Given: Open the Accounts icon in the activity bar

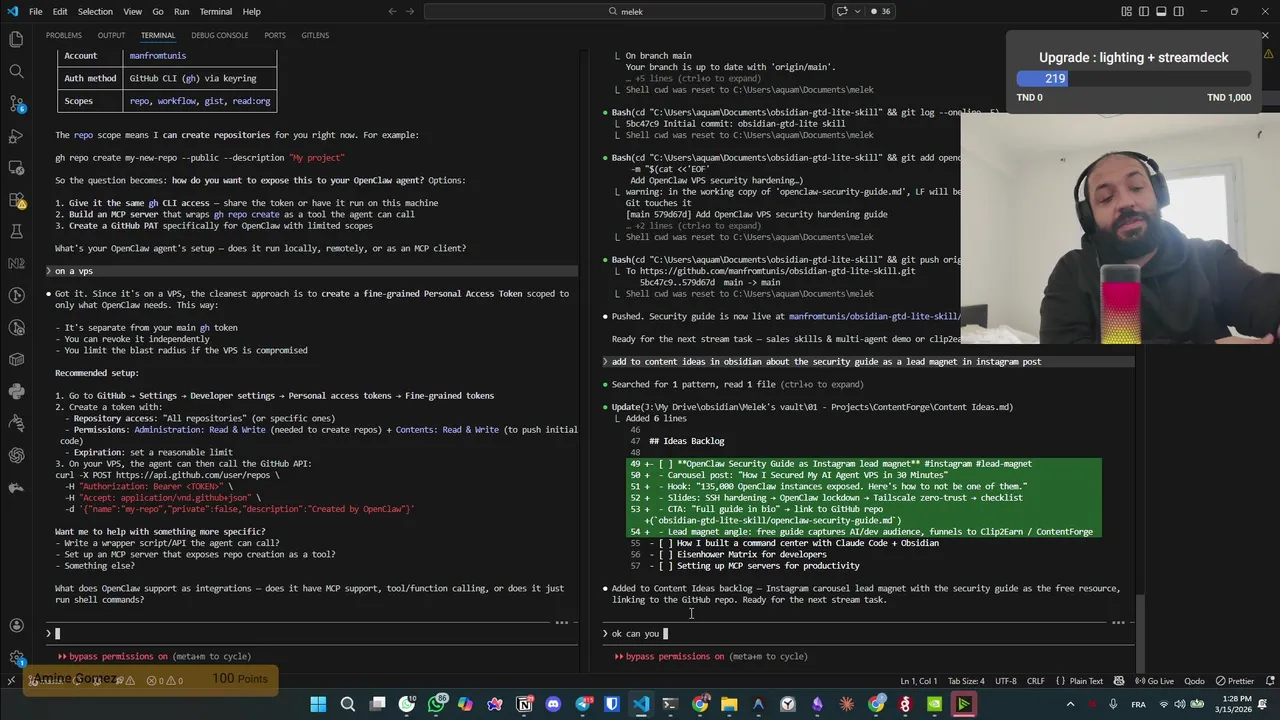Looking at the screenshot, I should 16,626.
